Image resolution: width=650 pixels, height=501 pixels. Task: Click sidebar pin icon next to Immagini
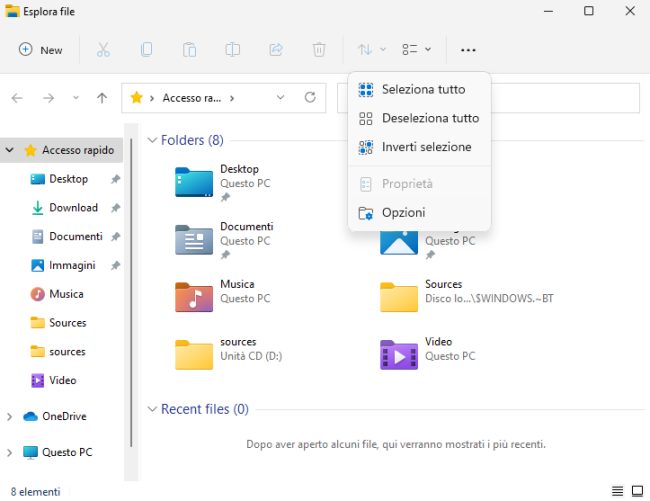pos(115,265)
